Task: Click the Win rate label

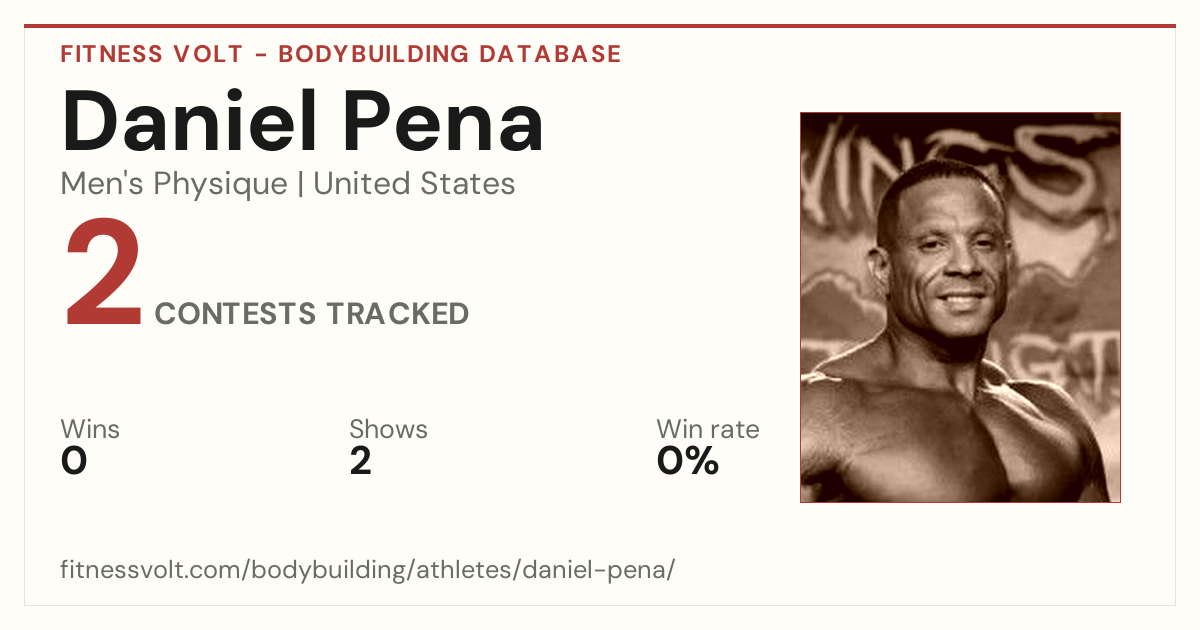Action: [x=708, y=430]
